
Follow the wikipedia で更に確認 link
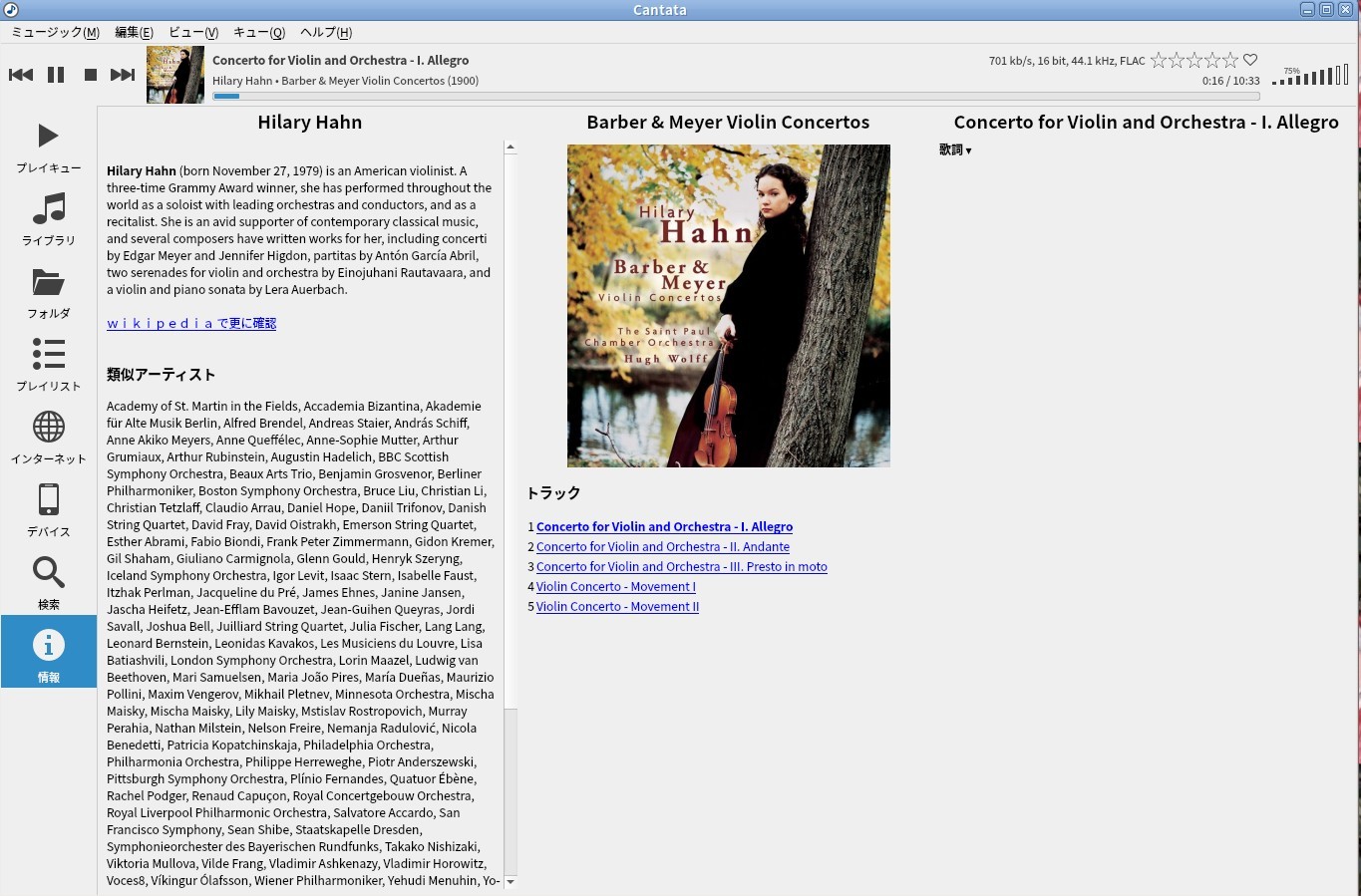[191, 323]
